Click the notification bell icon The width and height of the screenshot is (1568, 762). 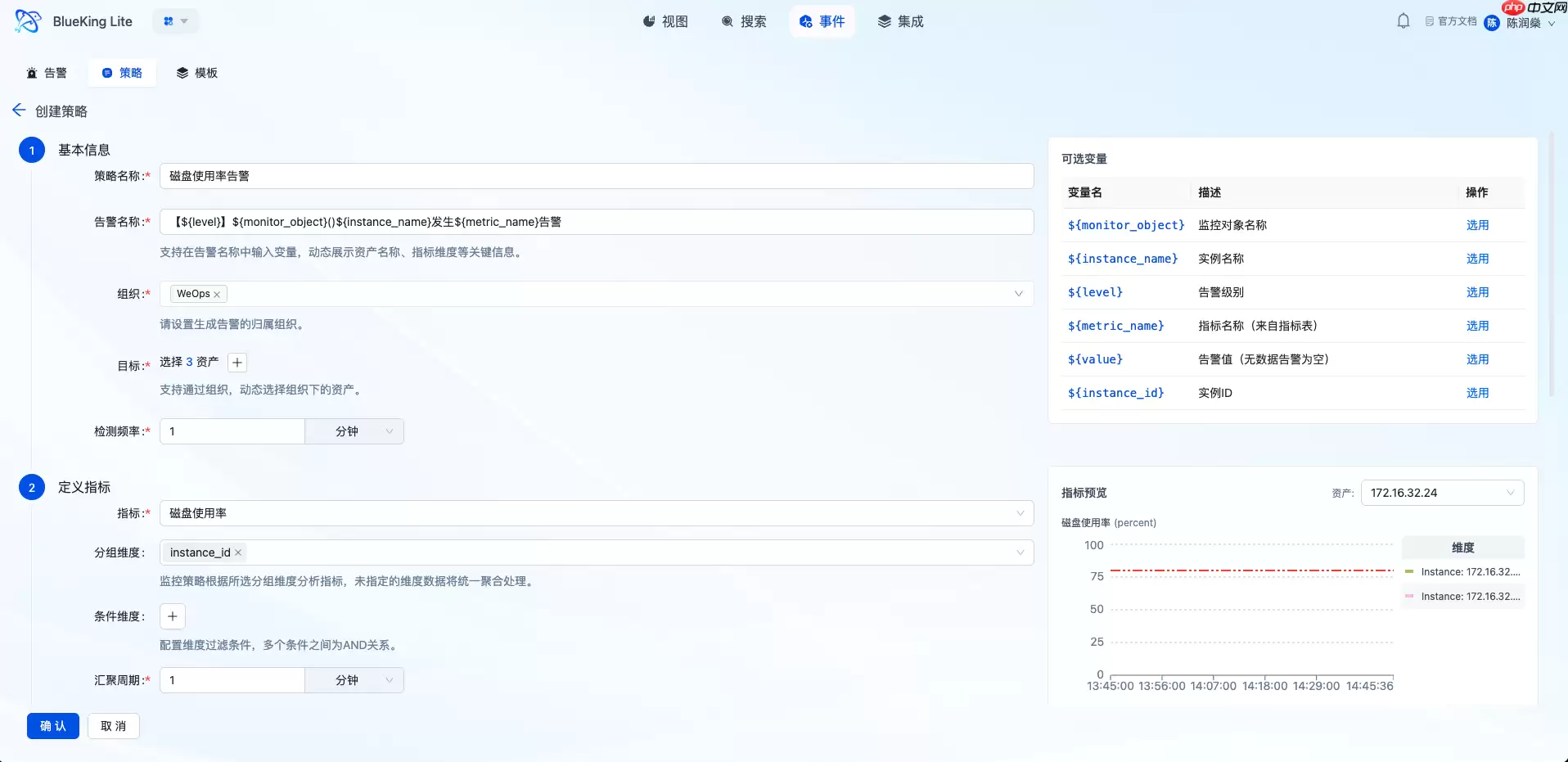pyautogui.click(x=1402, y=20)
